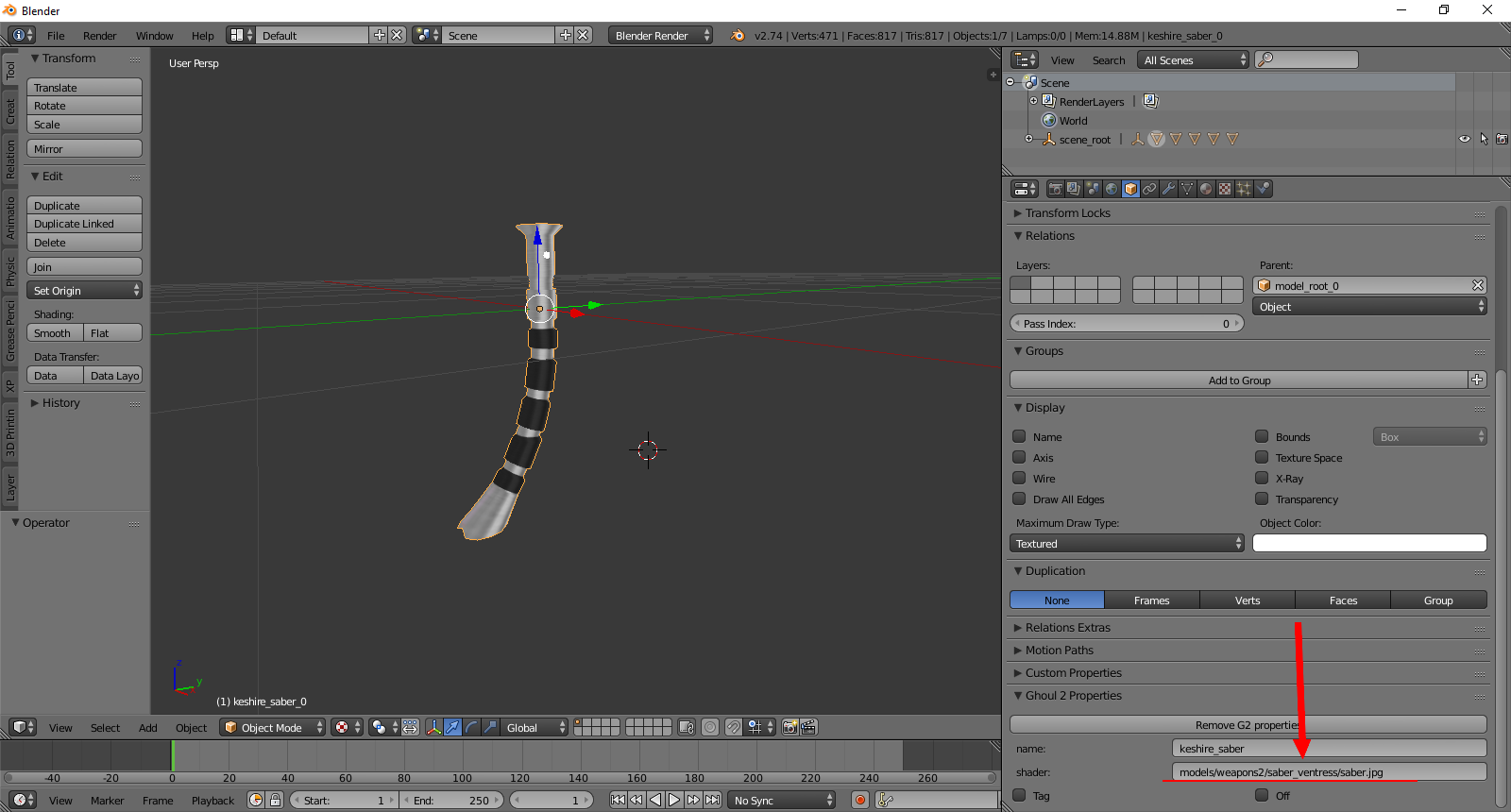Open the Object properties tab (orange cube)
The width and height of the screenshot is (1511, 812).
click(1130, 189)
